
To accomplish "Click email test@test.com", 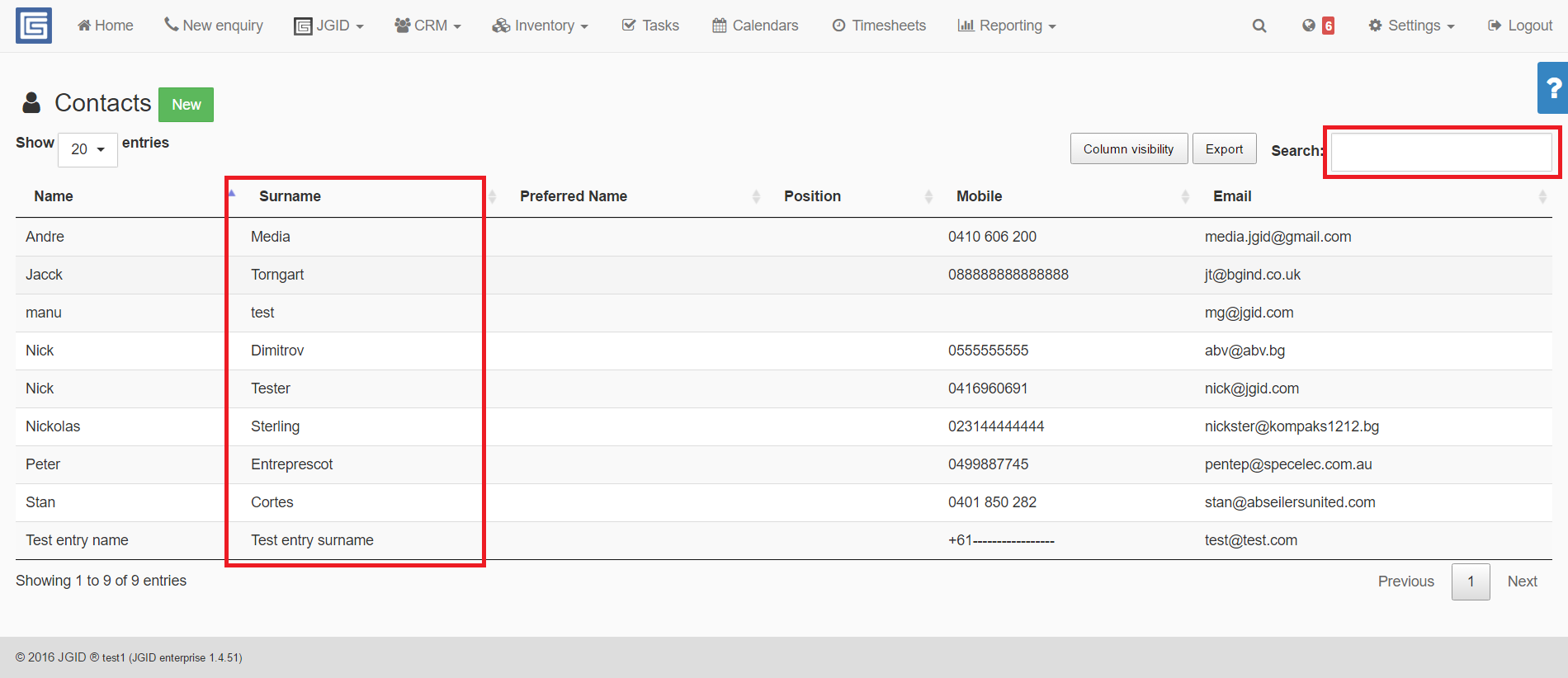I will point(1251,540).
